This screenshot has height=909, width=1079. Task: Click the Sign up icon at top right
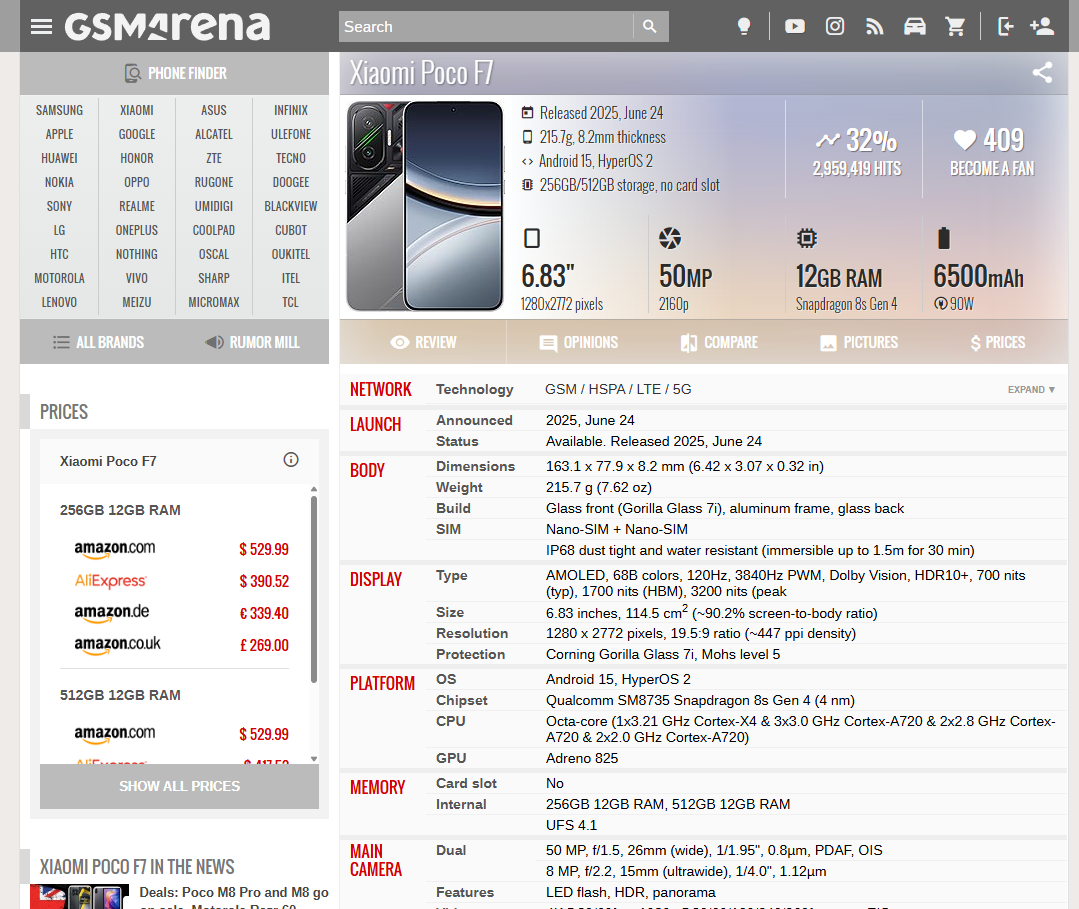(1042, 26)
